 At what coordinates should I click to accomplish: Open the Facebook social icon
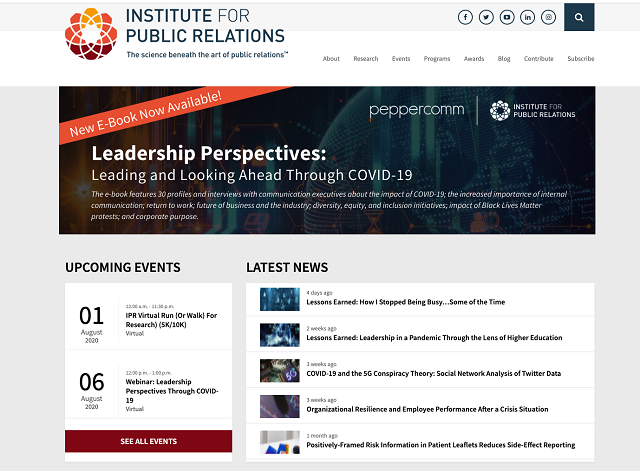tap(465, 17)
